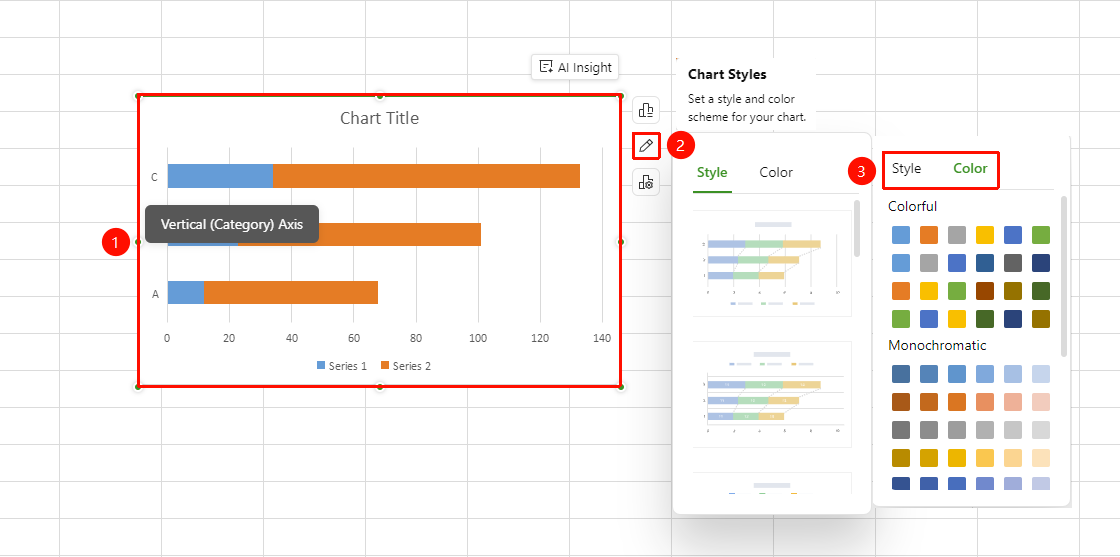Screen dimensions: 1120x557
Task: Click the color palette scrollbar thumb
Action: 1064,276
